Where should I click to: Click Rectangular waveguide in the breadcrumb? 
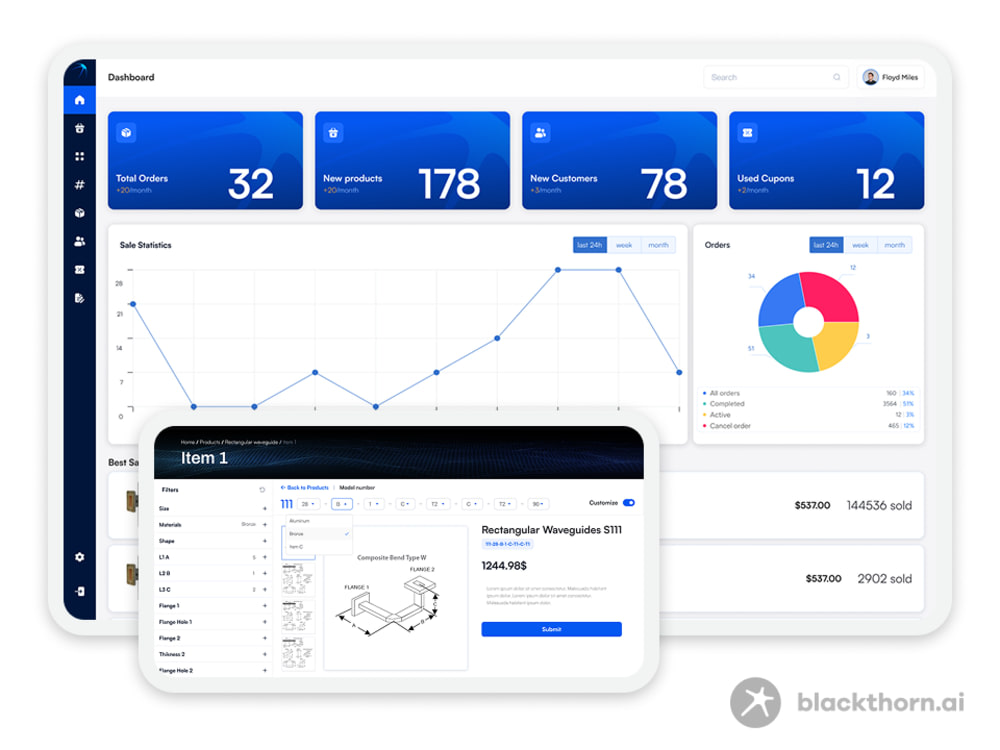pyautogui.click(x=251, y=442)
